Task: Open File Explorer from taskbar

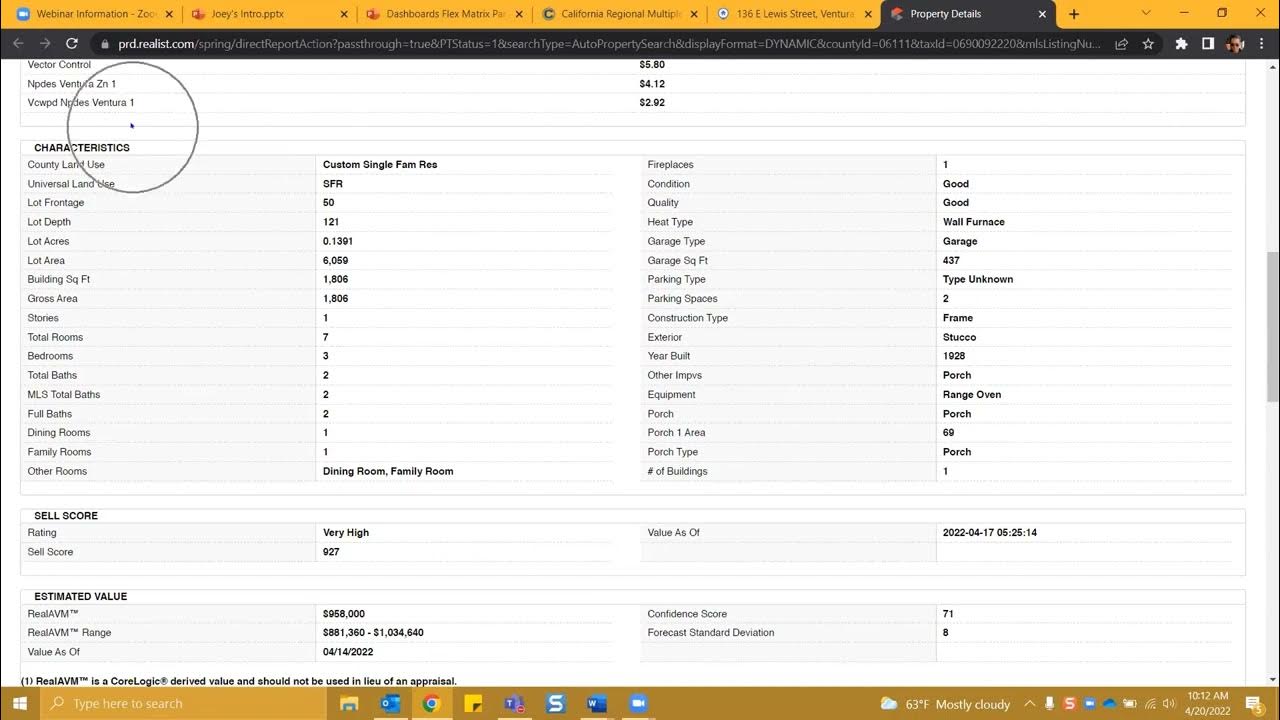Action: coord(349,703)
